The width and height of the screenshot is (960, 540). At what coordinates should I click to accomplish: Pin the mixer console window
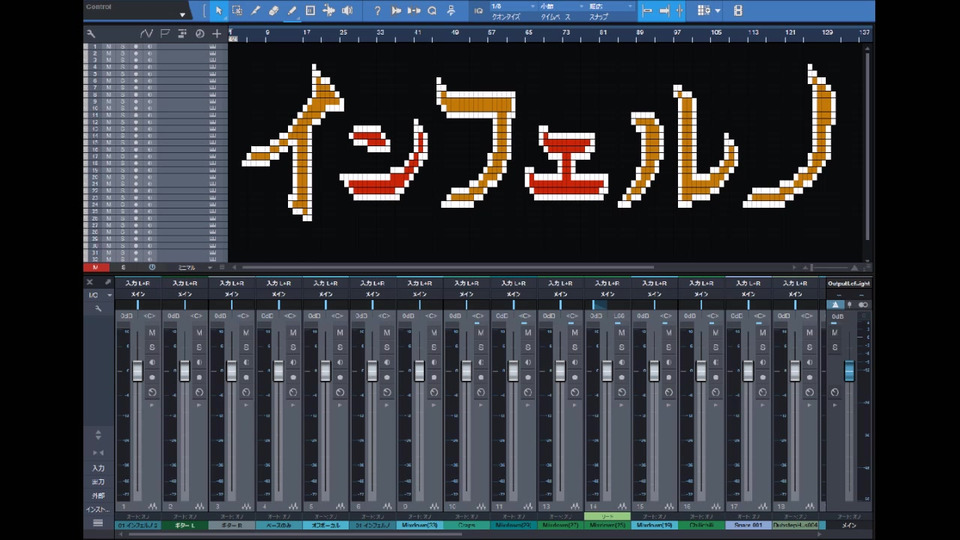point(108,282)
